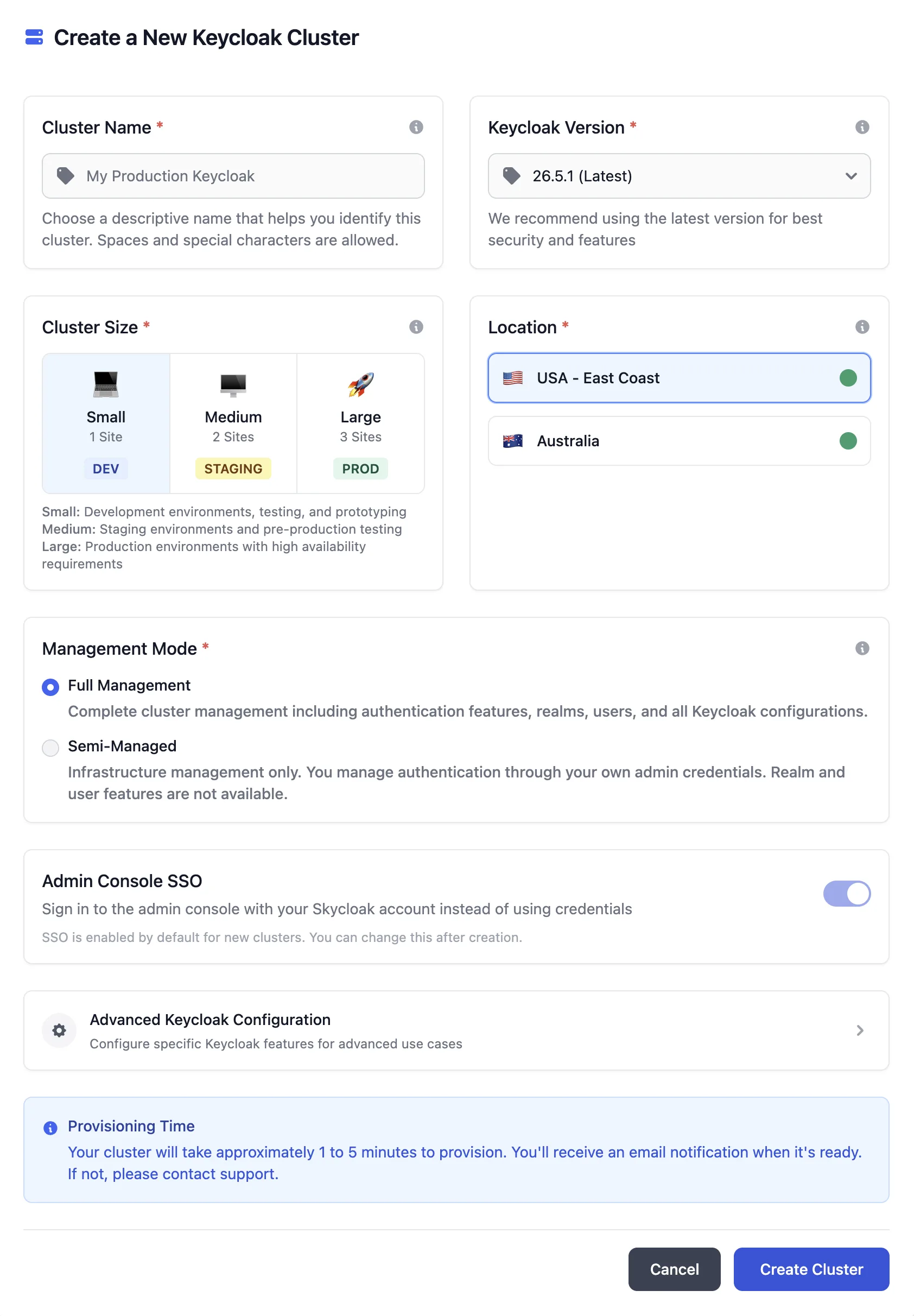Select the Semi-Managed radio button
The width and height of the screenshot is (914, 1316).
pyautogui.click(x=50, y=748)
